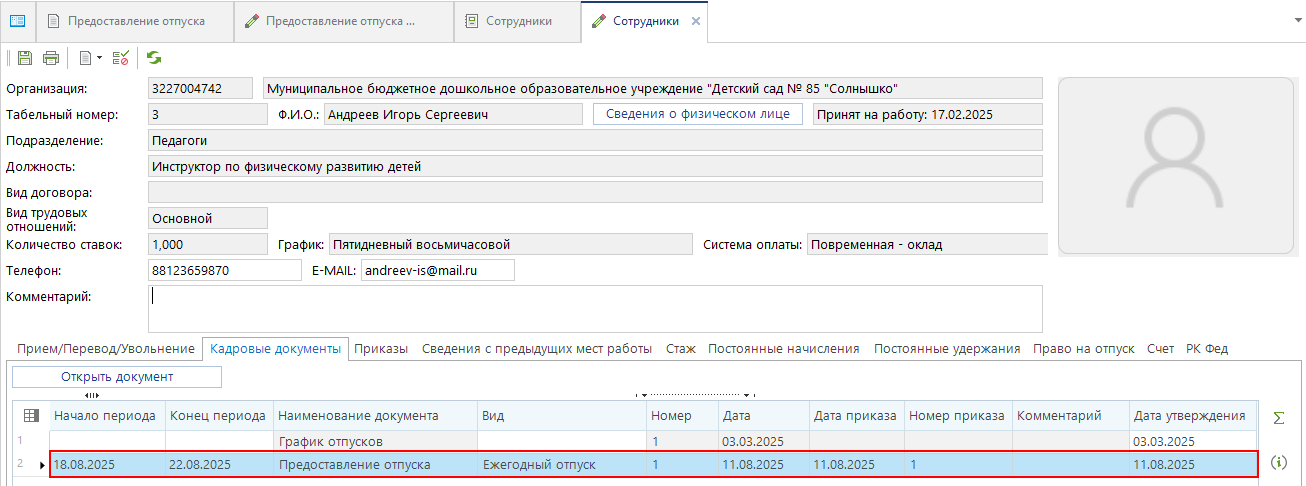Viewport: 1306px width, 486px height.
Task: Click the Должность field
Action: (x=595, y=166)
